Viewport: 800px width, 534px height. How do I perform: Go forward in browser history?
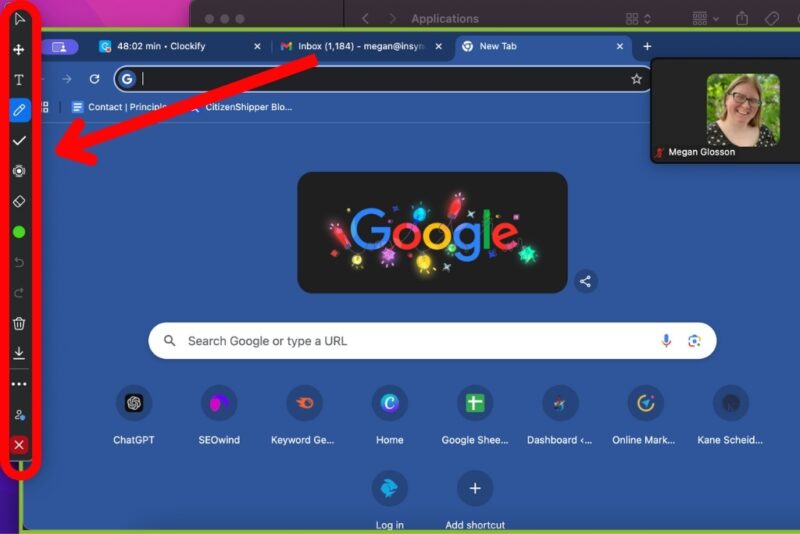coord(67,79)
